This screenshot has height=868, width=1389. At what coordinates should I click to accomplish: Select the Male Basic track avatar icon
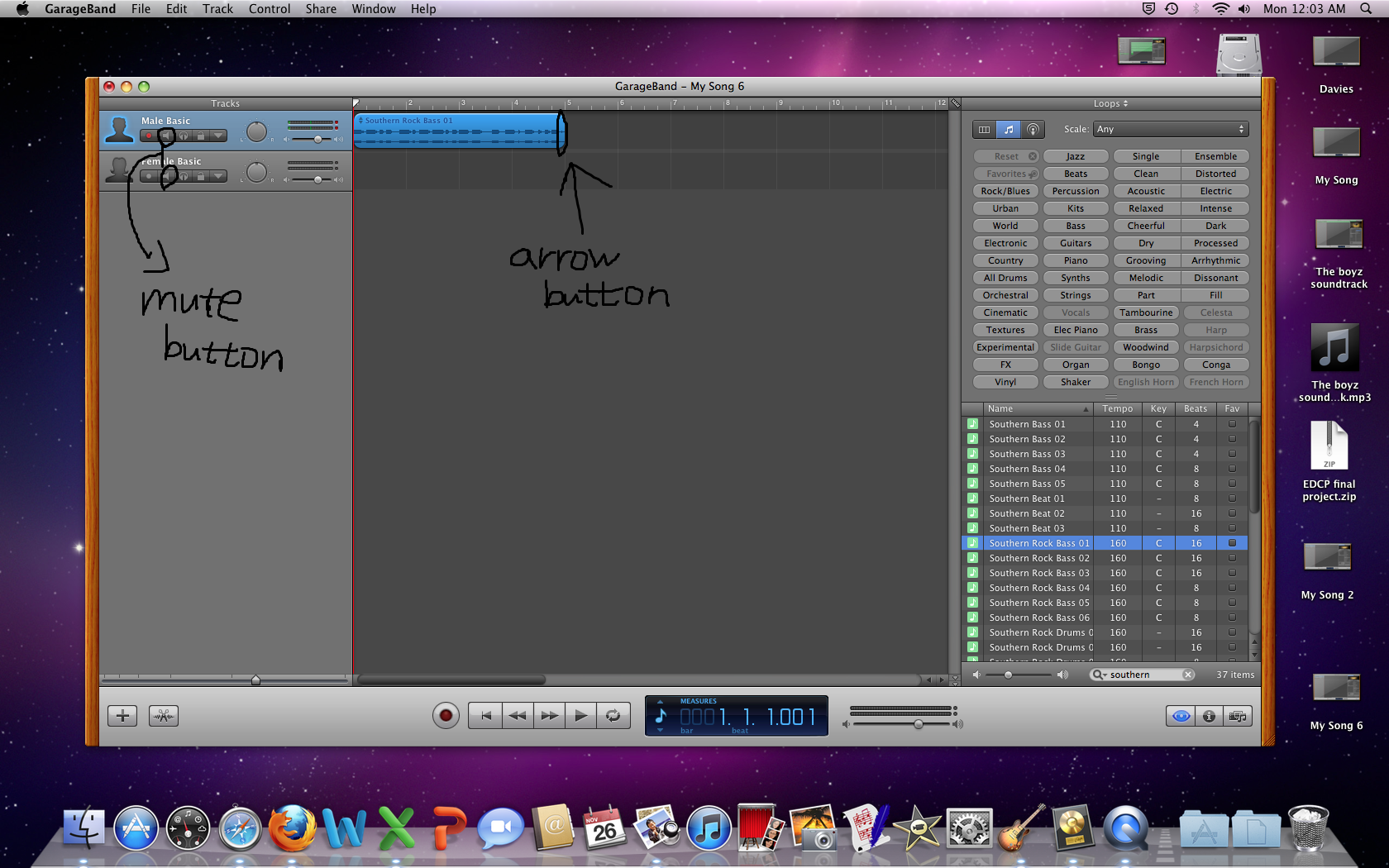(x=120, y=130)
